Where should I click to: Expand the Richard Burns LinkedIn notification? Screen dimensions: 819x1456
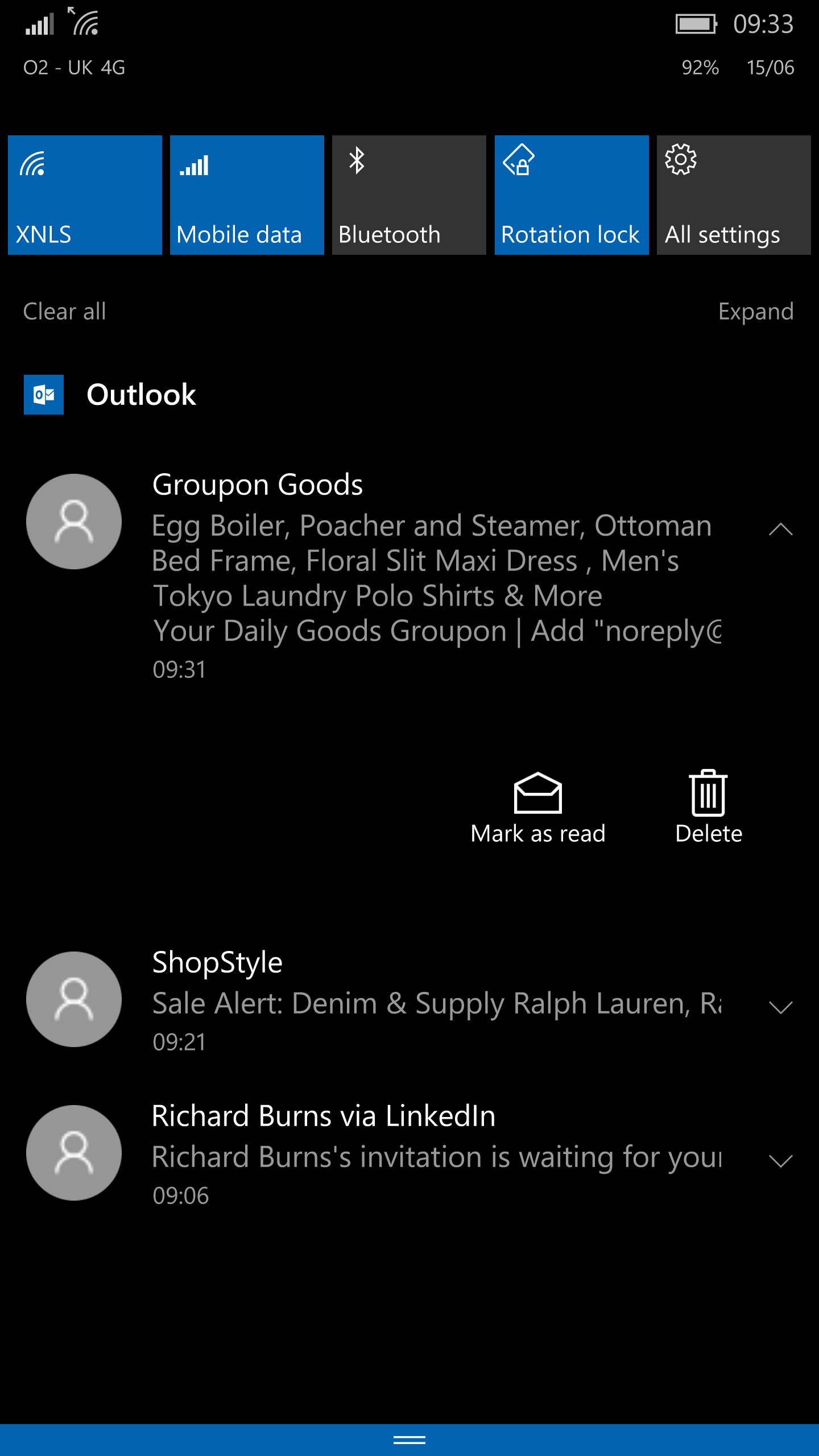point(780,1161)
